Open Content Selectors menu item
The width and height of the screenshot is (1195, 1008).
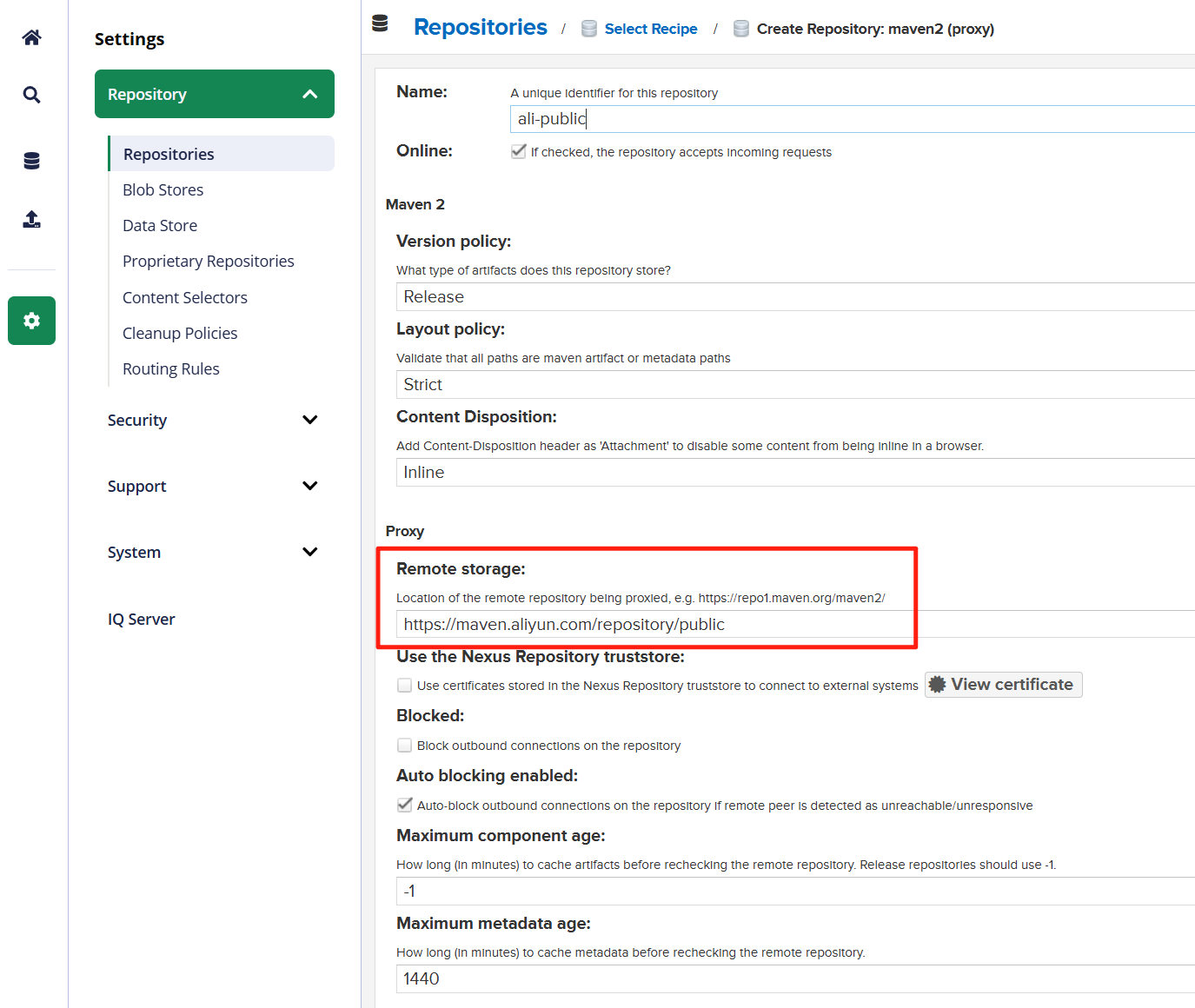[x=185, y=297]
